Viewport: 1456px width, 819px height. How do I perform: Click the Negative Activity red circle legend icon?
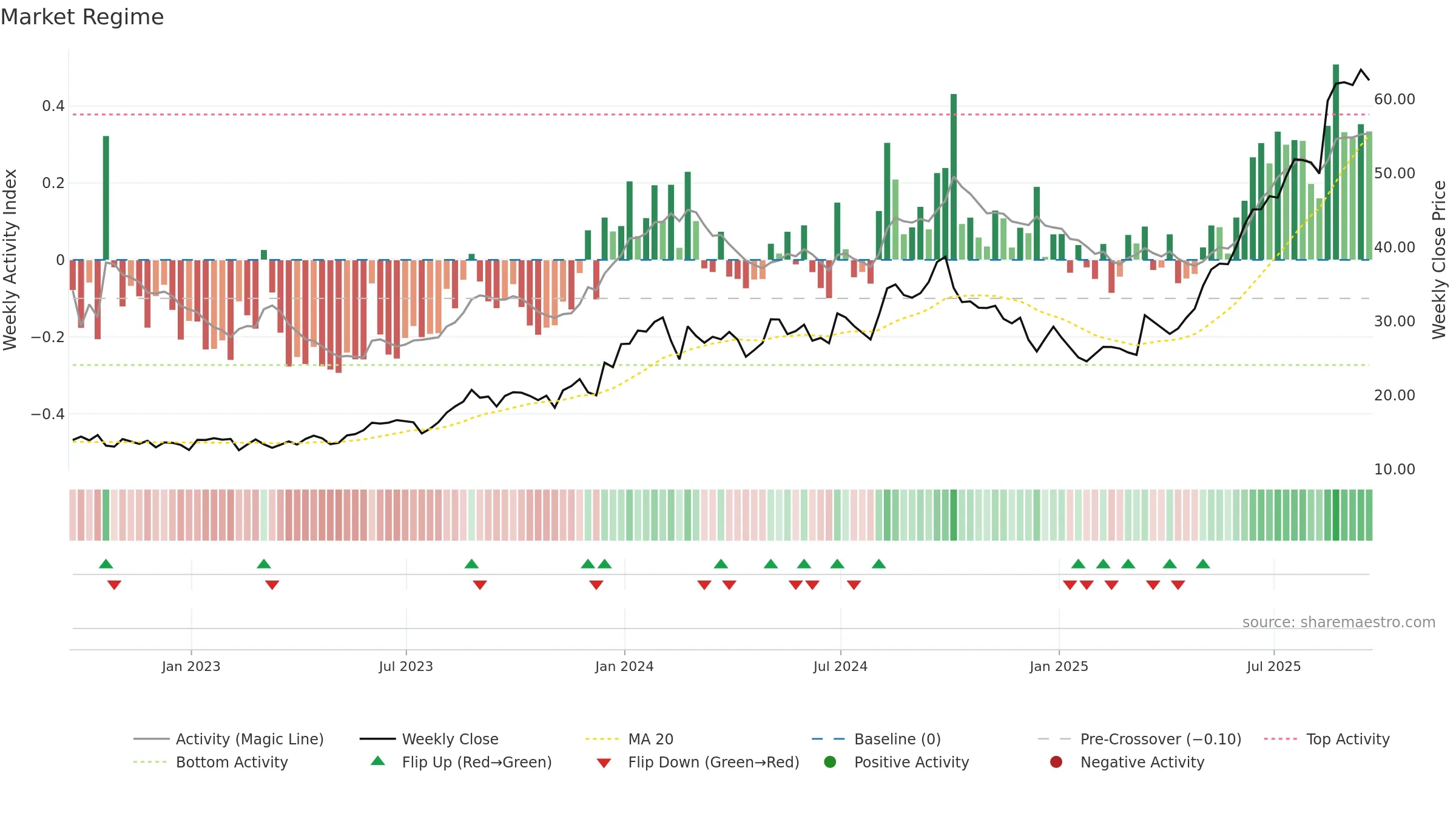click(1056, 762)
